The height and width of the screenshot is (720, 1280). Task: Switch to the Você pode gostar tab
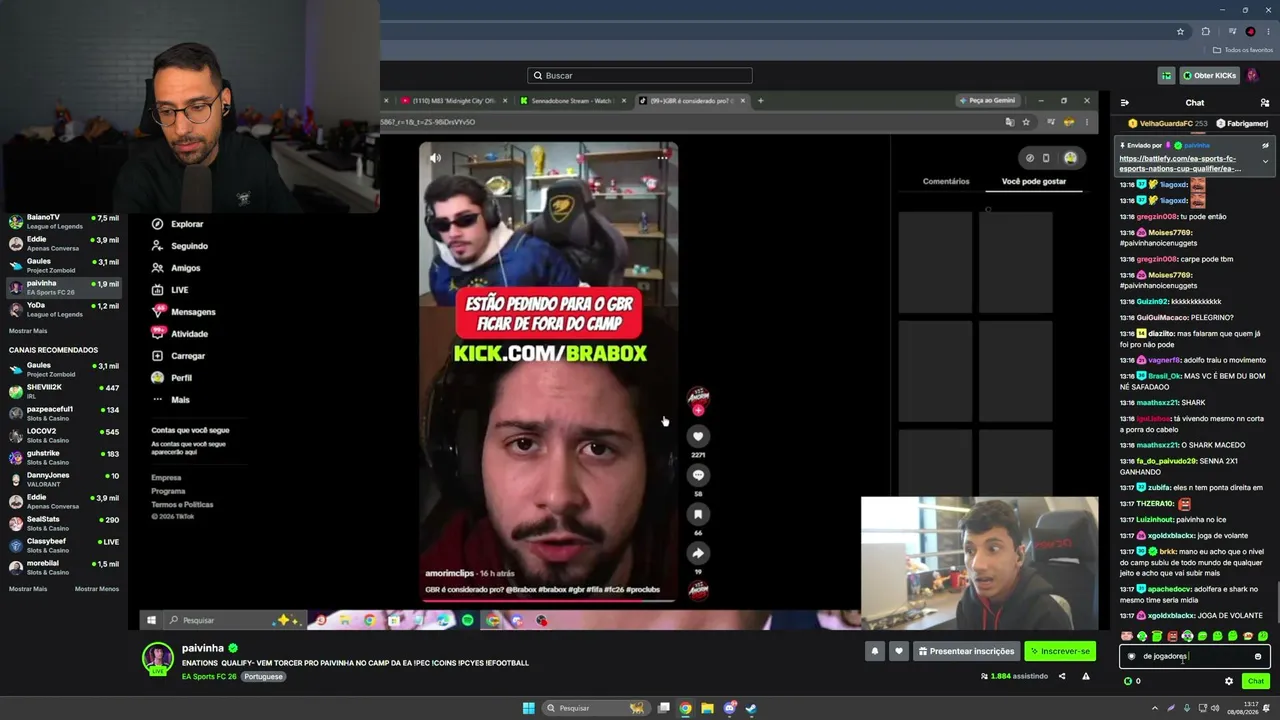click(x=1034, y=182)
